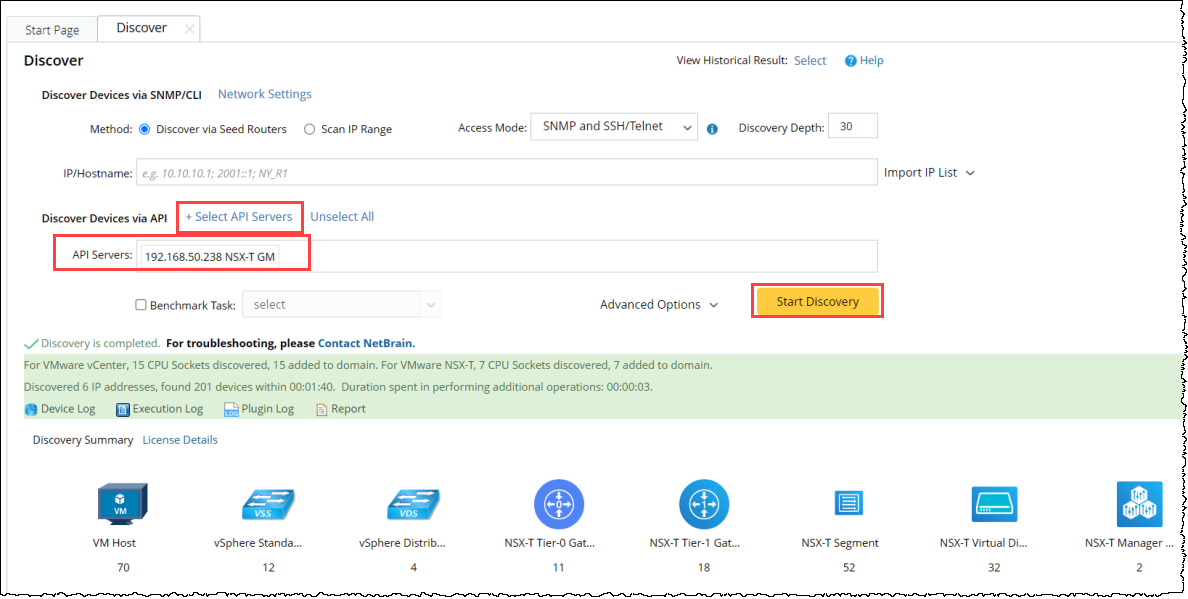
Task: Expand Advanced Options
Action: pos(659,305)
